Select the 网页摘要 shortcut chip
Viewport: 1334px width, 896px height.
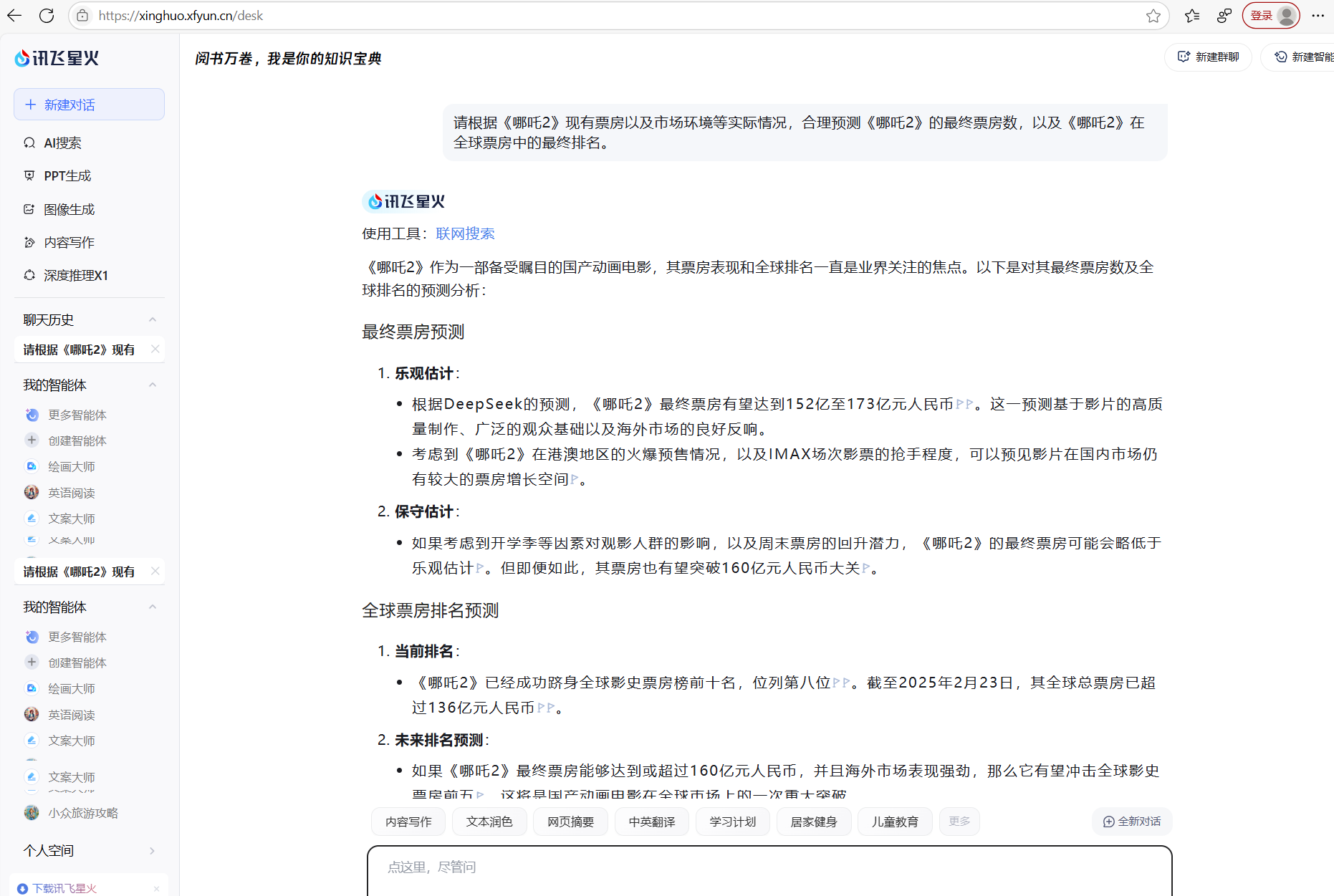pos(571,822)
